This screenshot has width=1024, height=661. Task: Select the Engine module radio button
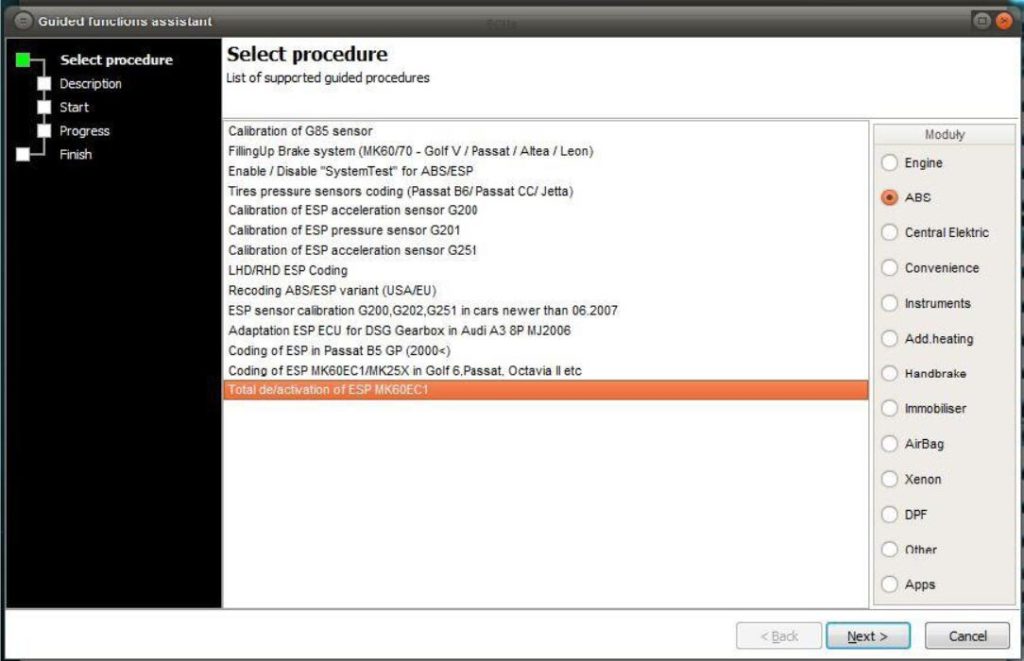coord(889,163)
